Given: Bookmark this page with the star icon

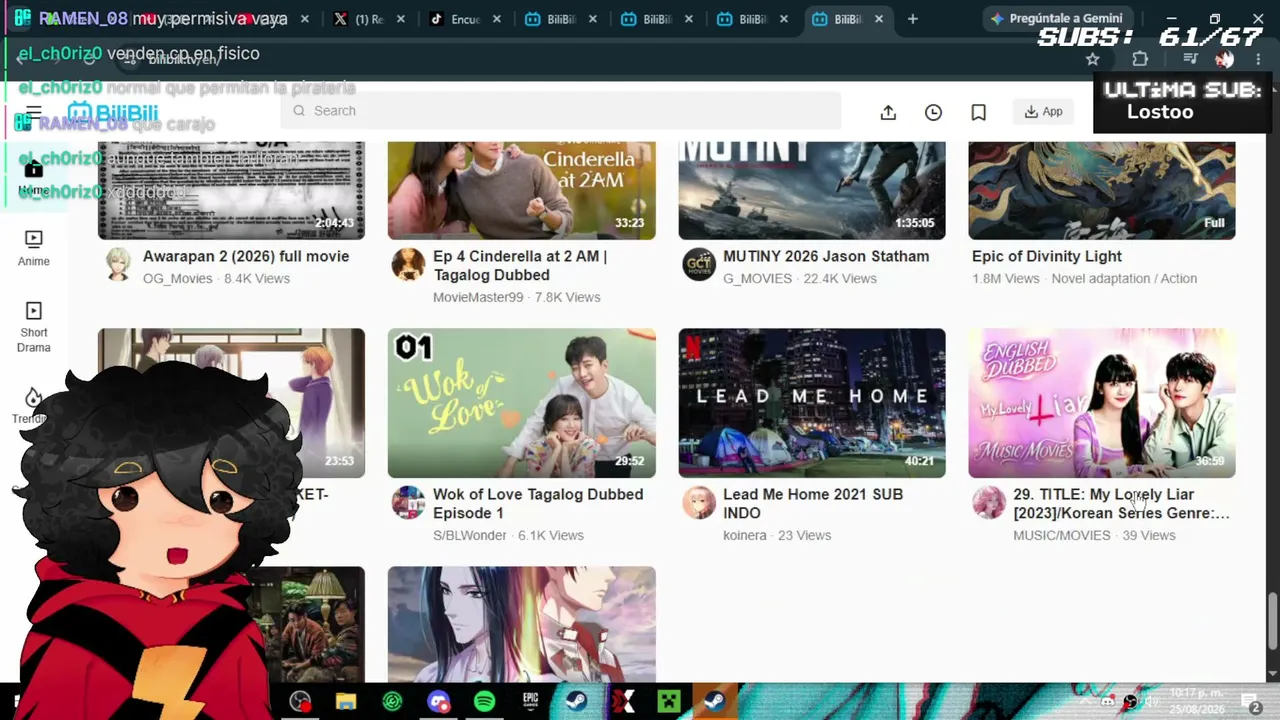Looking at the screenshot, I should click(1092, 60).
